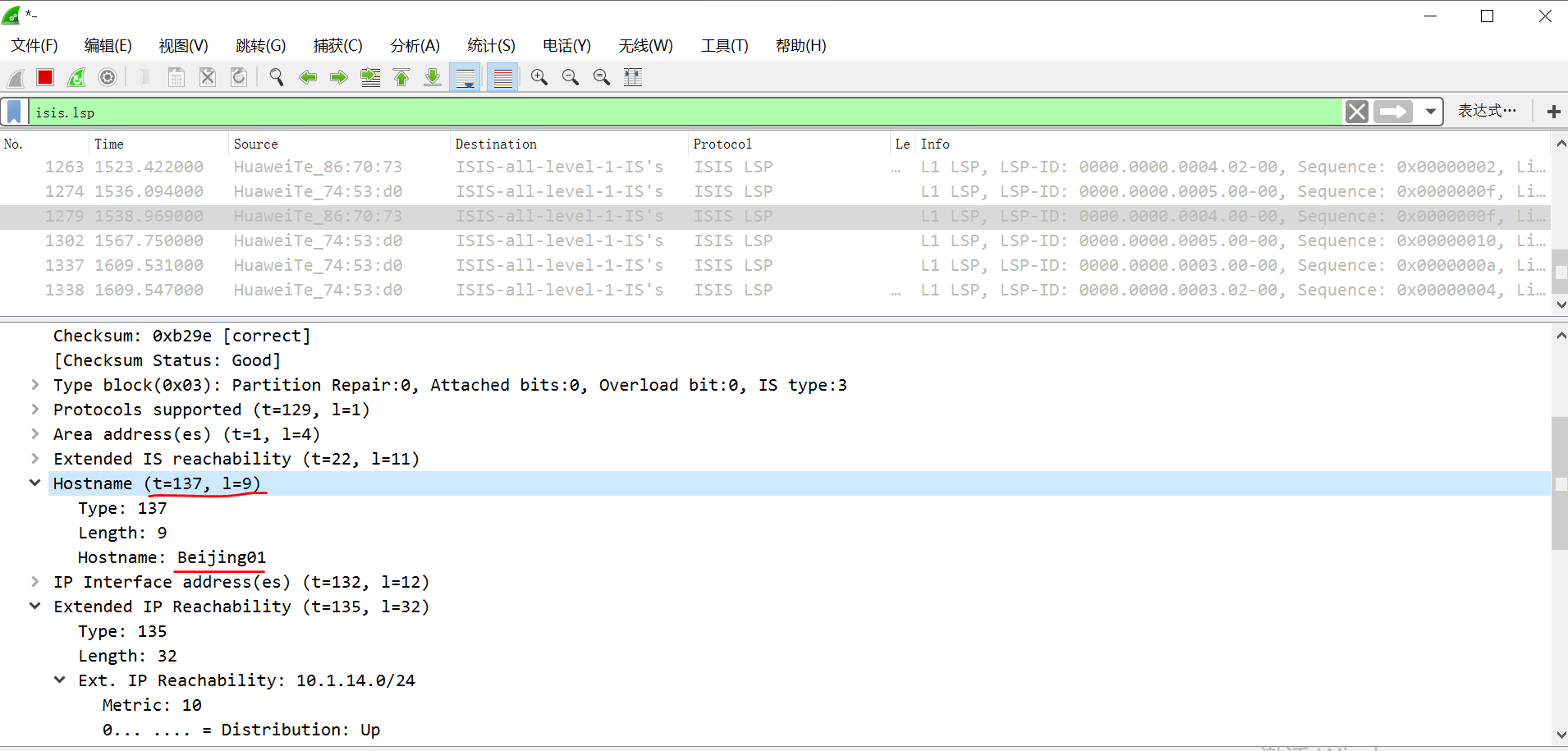
Task: Sort by Info column header
Action: tap(1233, 144)
